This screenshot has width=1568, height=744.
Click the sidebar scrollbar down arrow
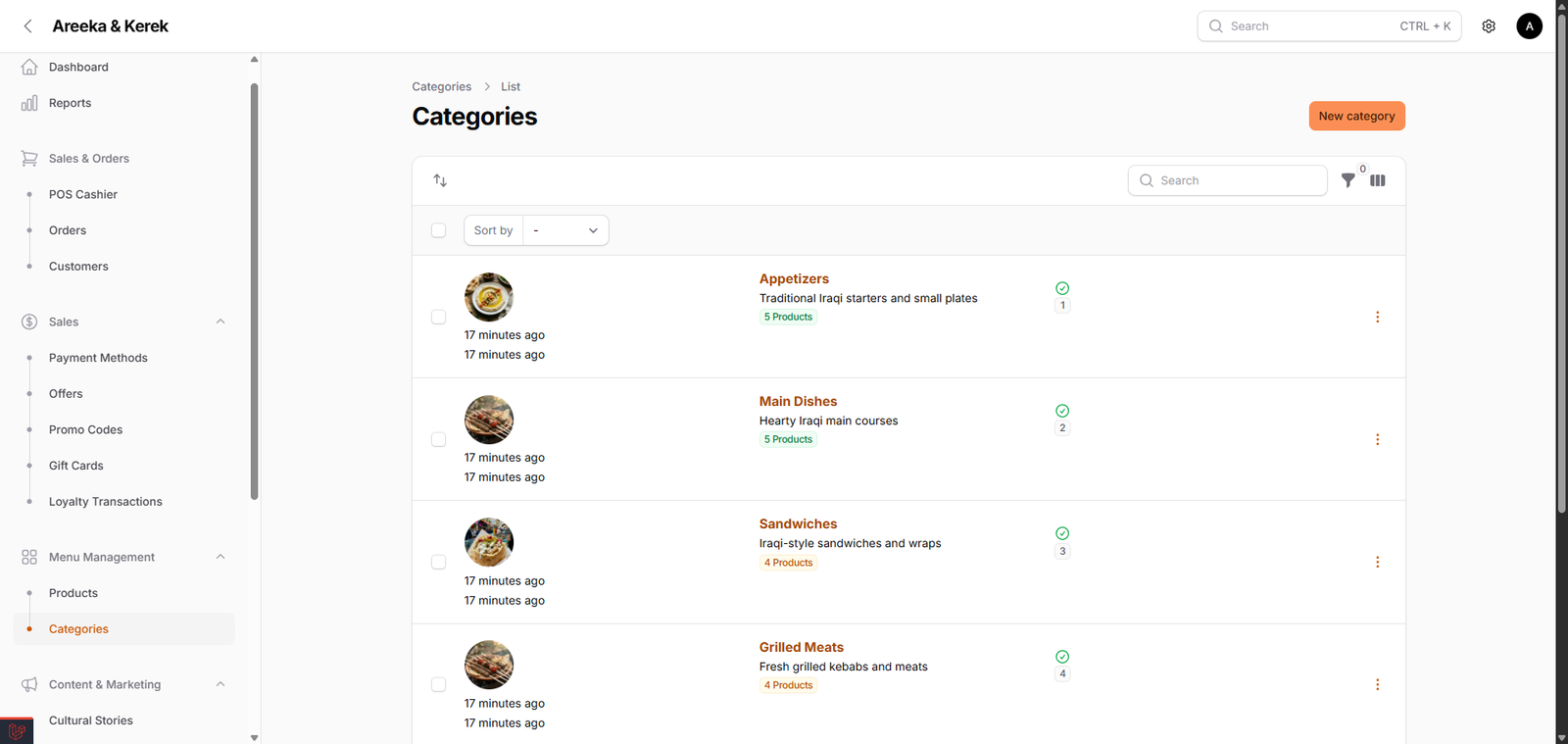255,737
